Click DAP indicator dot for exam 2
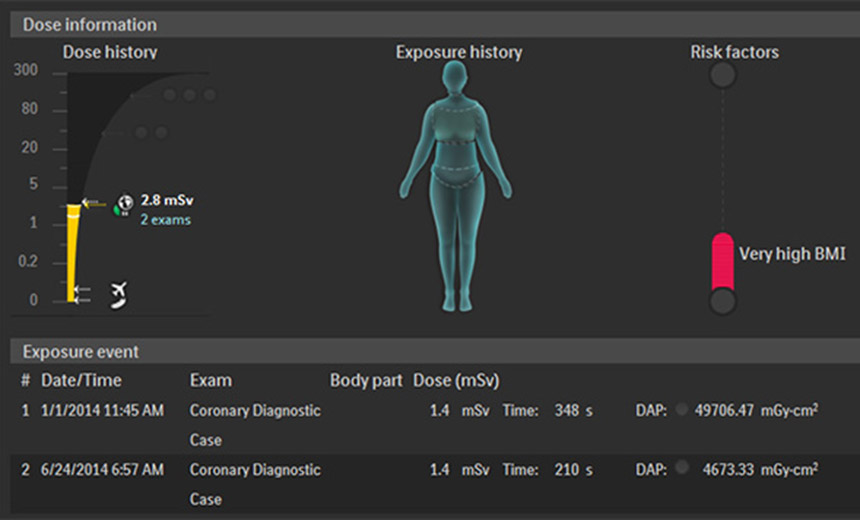 (x=682, y=467)
